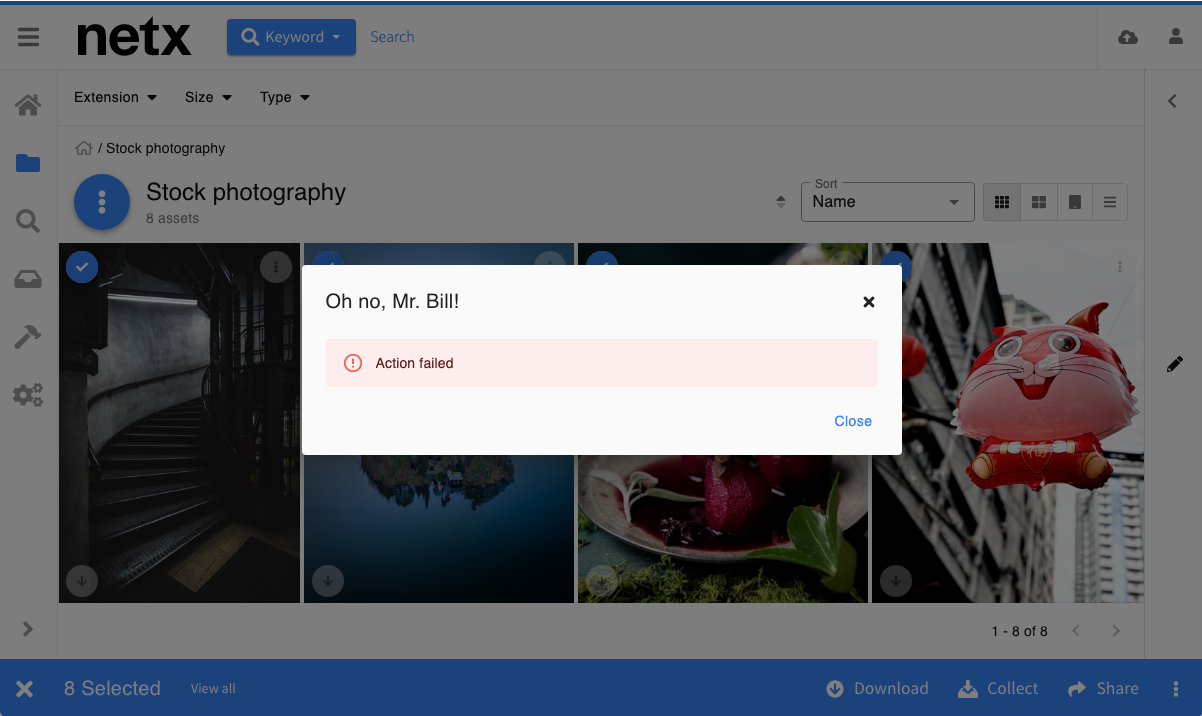Click the Stock photography breadcrumb
The image size is (1202, 716).
pos(166,148)
